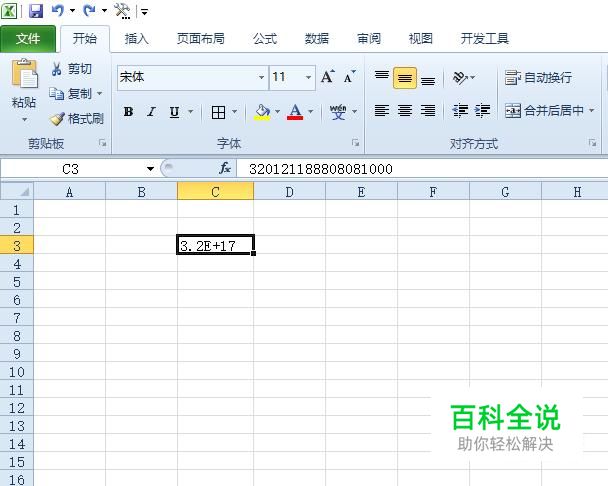Switch to the 视图 tab
Image resolution: width=608 pixels, height=486 pixels.
pos(421,38)
